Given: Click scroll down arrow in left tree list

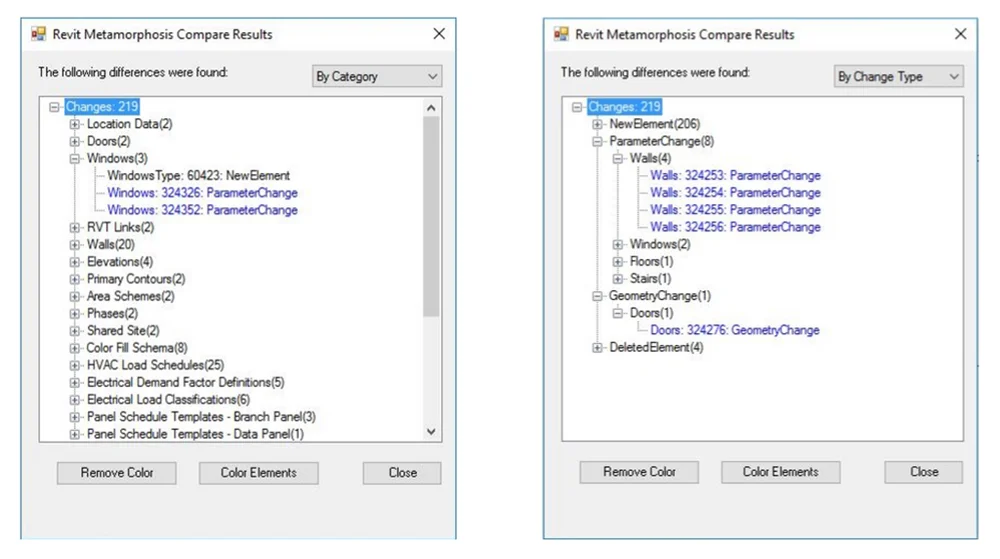Looking at the screenshot, I should click(431, 432).
